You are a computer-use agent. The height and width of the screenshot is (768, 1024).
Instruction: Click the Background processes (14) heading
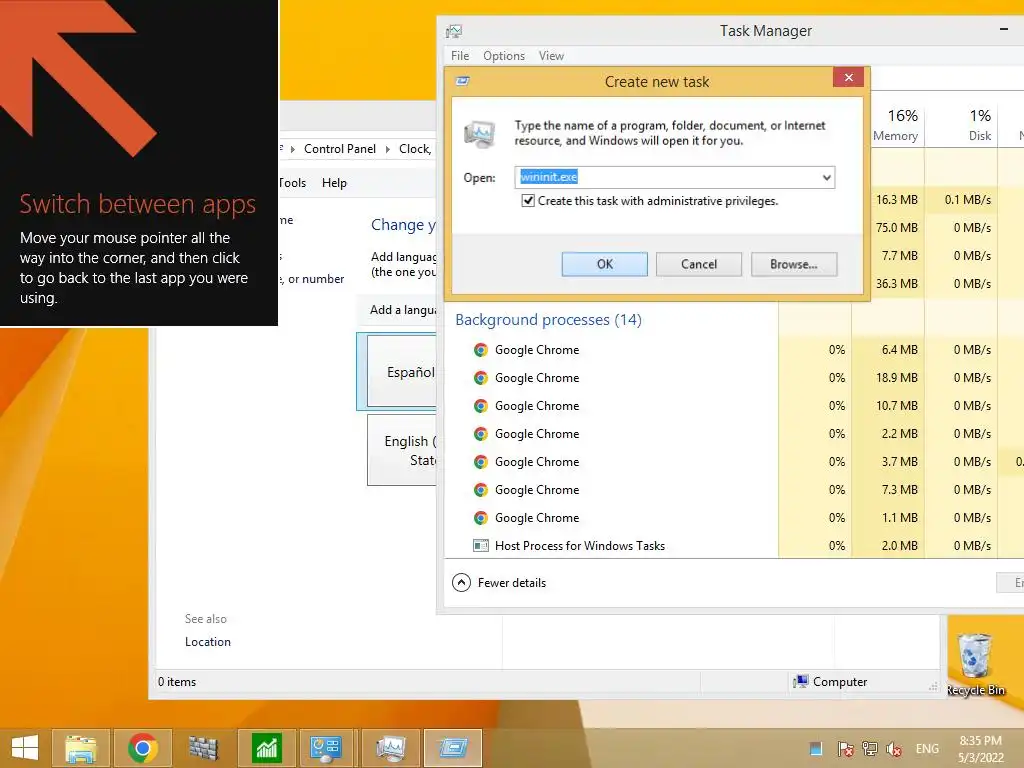pyautogui.click(x=548, y=320)
